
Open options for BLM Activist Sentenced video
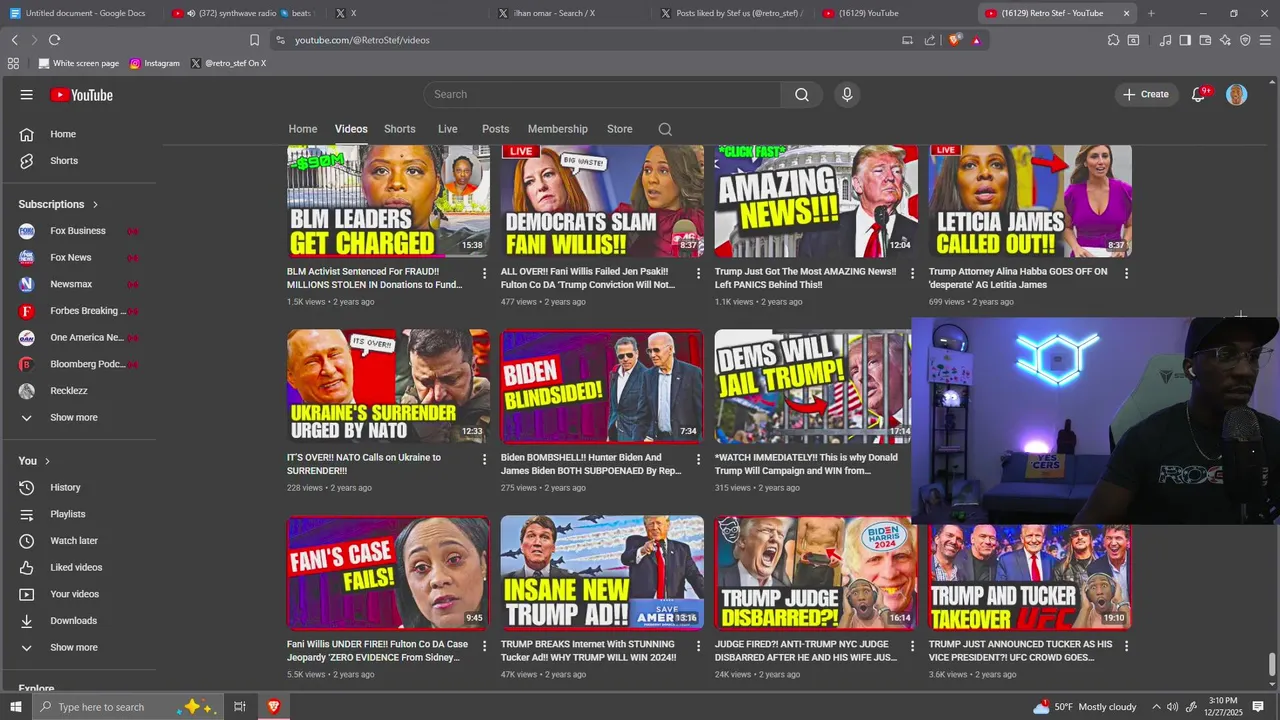pos(485,273)
